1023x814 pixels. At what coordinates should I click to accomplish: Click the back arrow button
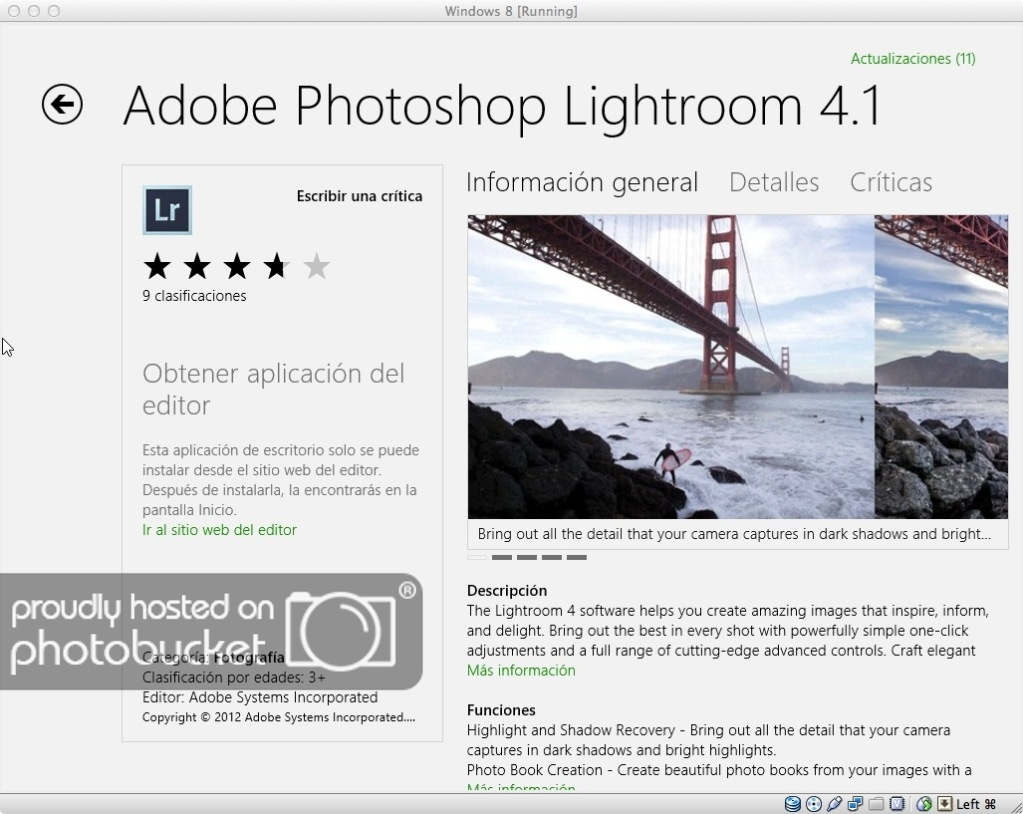pyautogui.click(x=62, y=104)
